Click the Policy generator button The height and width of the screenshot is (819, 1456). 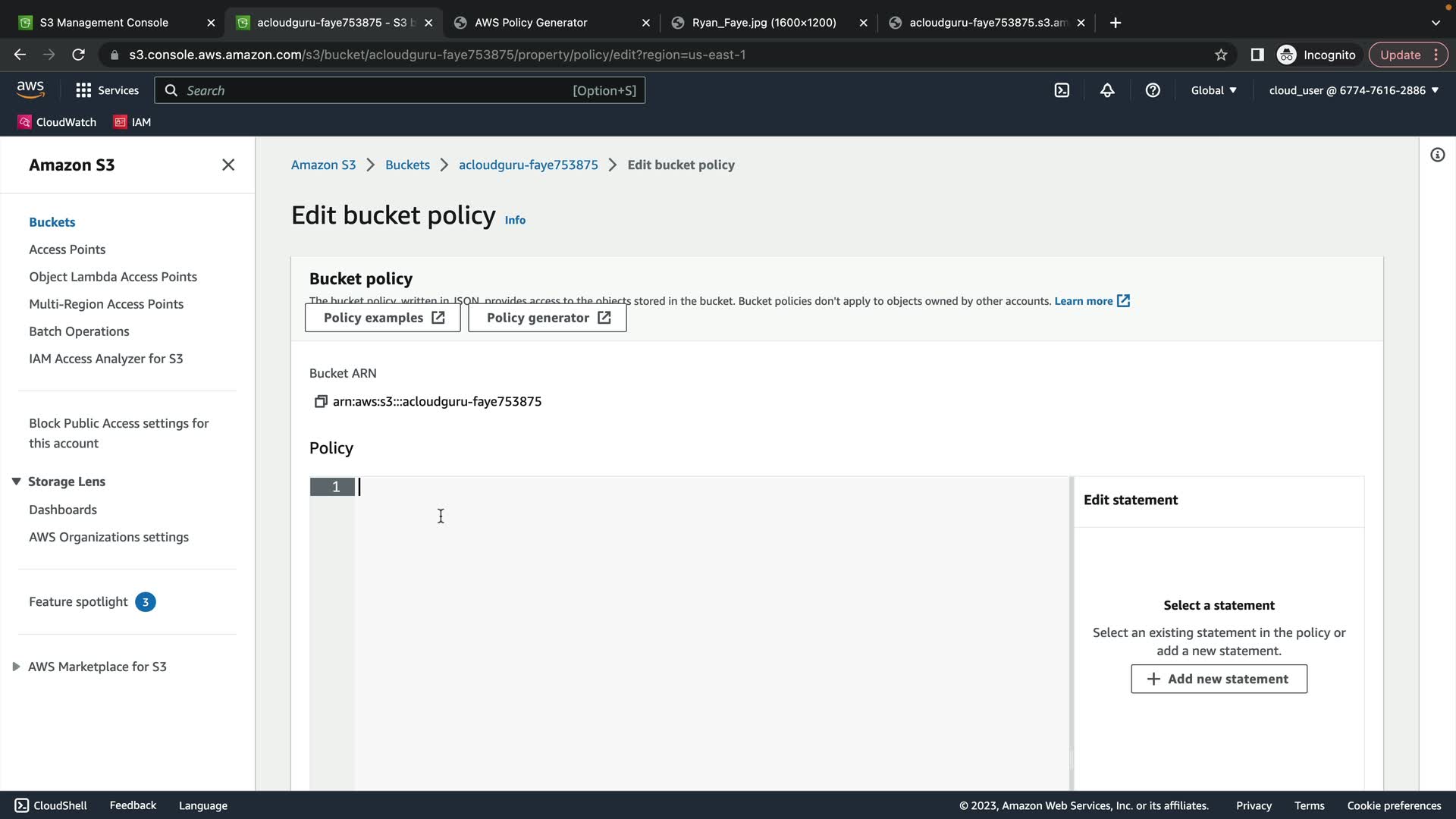548,318
